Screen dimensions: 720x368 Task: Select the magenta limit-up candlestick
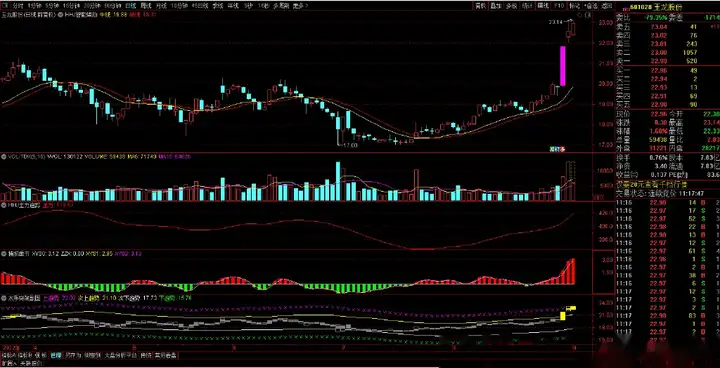point(562,66)
